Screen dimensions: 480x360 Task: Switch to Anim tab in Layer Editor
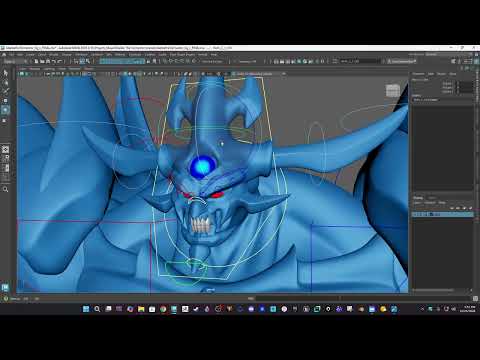[x=432, y=197]
